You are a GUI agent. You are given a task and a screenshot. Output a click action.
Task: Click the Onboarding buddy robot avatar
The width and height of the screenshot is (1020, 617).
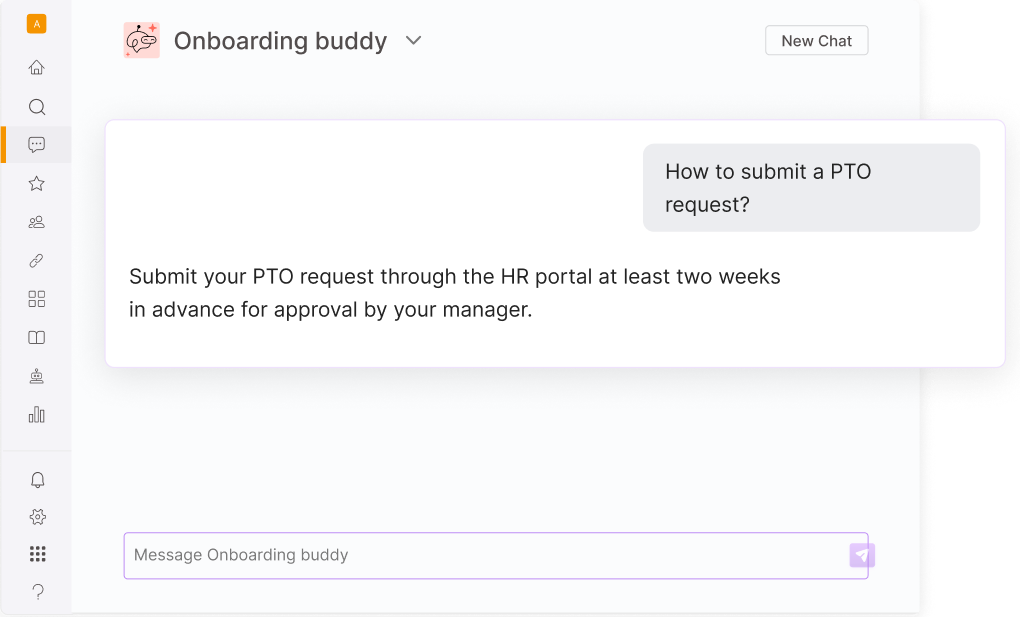pos(142,40)
